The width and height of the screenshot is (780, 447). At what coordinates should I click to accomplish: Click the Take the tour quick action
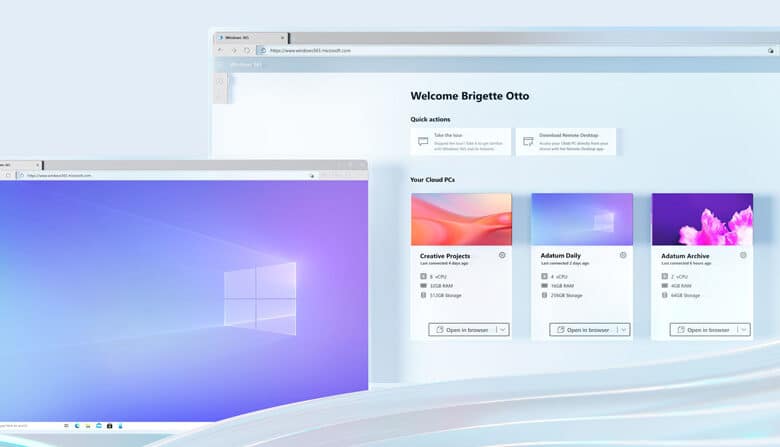461,142
